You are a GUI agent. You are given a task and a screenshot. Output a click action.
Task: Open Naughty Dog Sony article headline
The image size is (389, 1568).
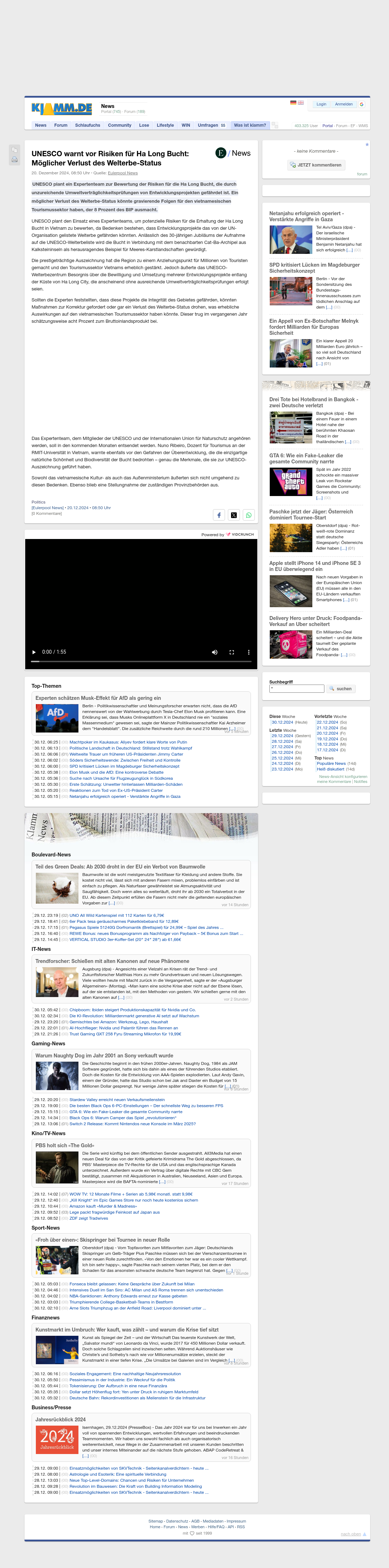pyautogui.click(x=104, y=1056)
